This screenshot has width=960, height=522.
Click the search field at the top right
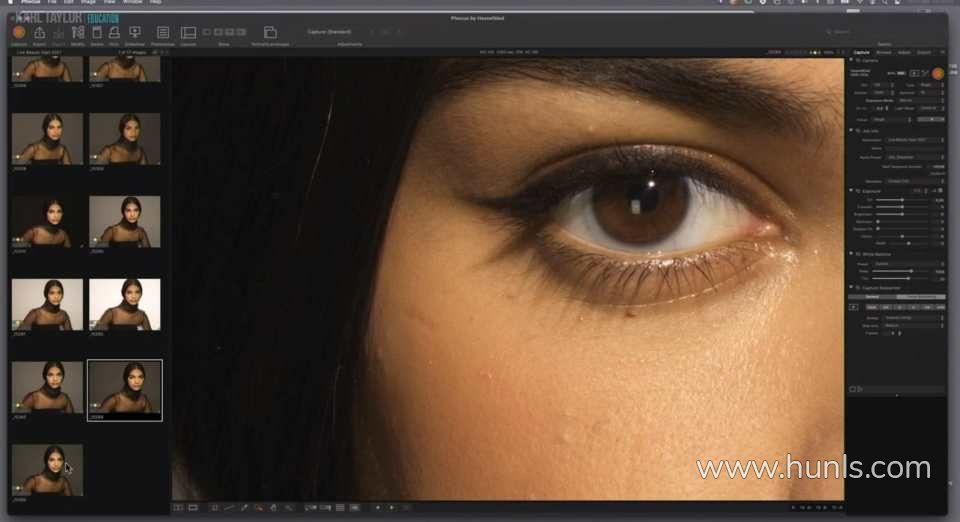point(882,32)
